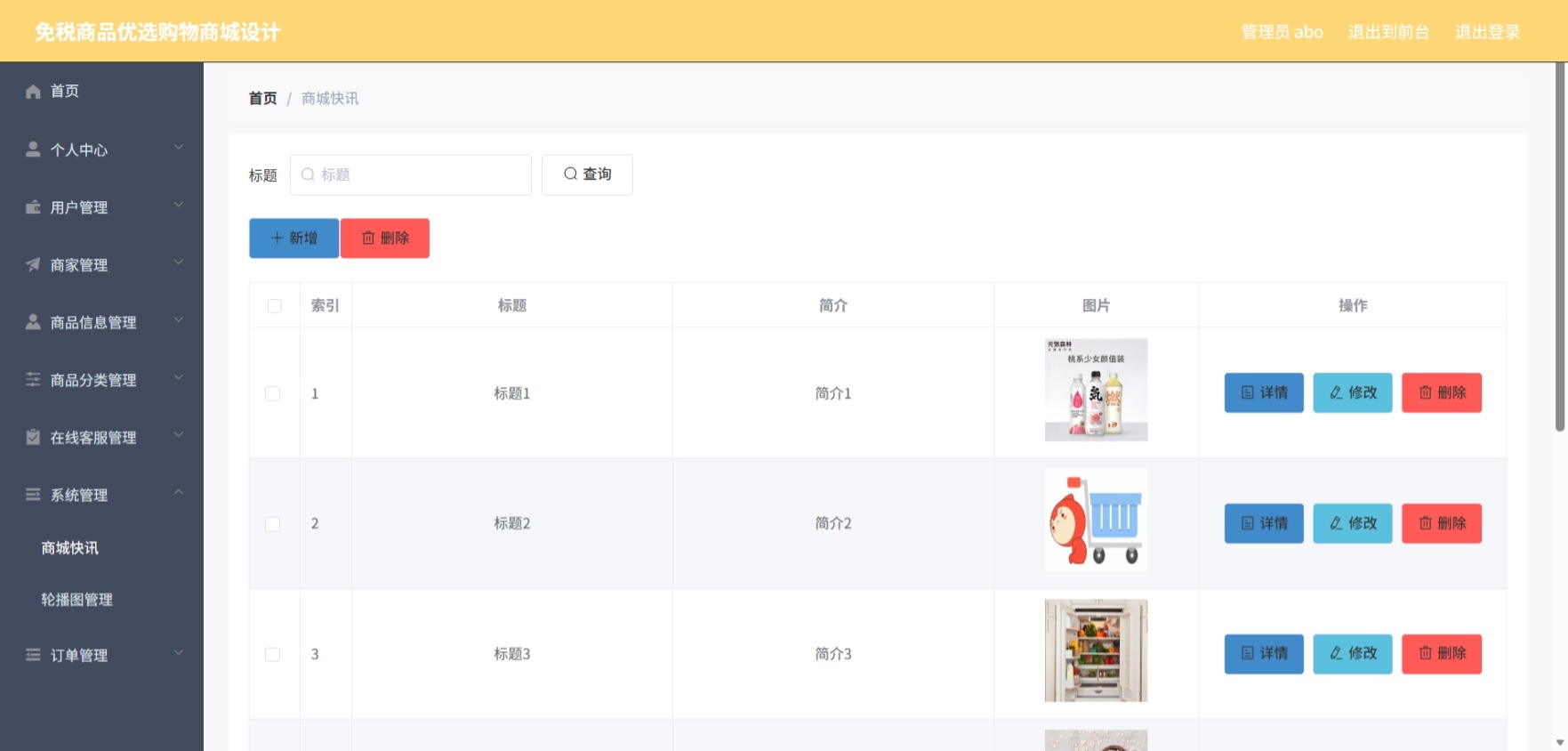Click the 简介1 table cell
Viewport: 1568px width, 751px height.
(833, 393)
